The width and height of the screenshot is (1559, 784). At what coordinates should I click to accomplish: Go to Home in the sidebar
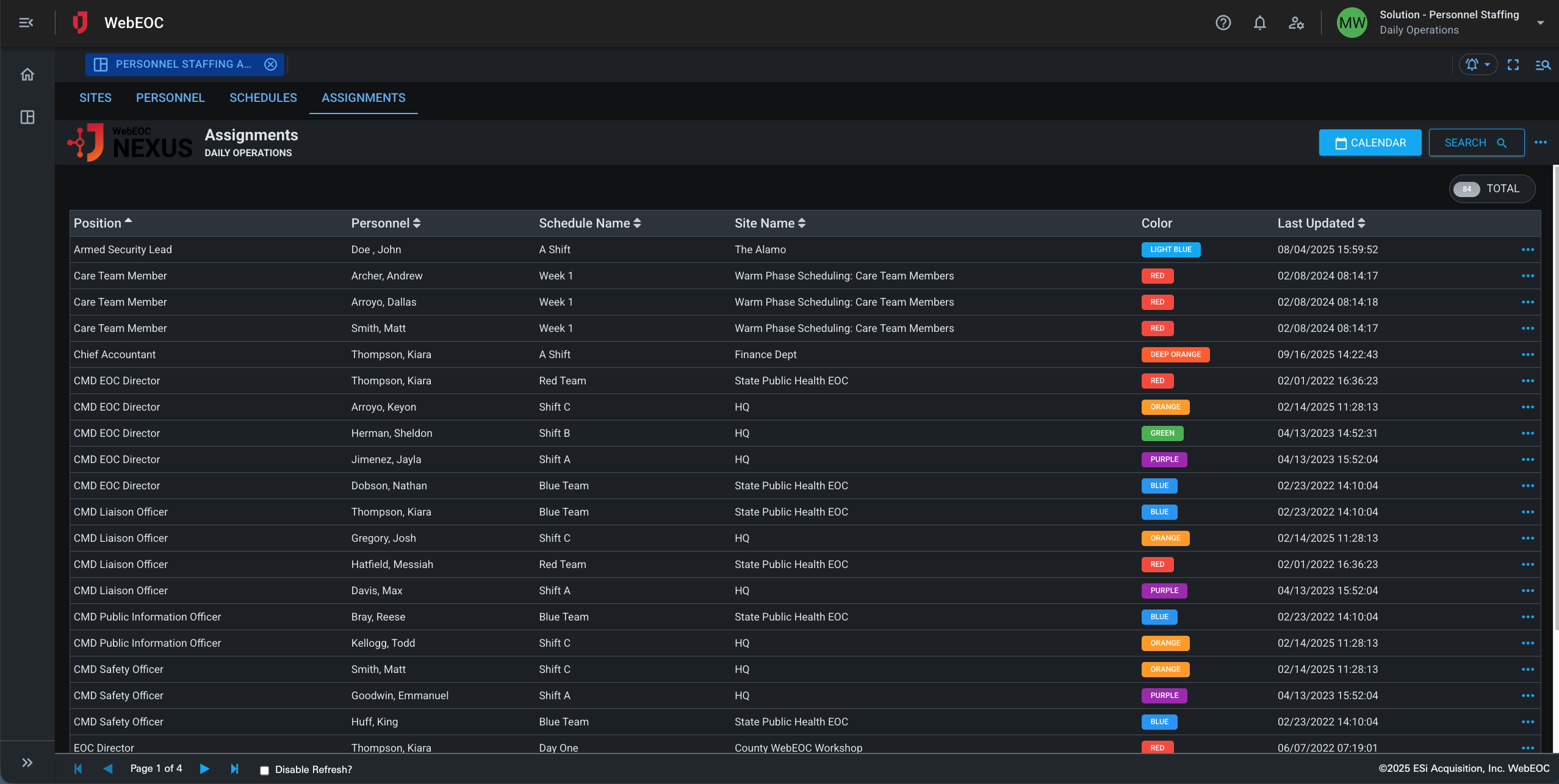tap(27, 74)
